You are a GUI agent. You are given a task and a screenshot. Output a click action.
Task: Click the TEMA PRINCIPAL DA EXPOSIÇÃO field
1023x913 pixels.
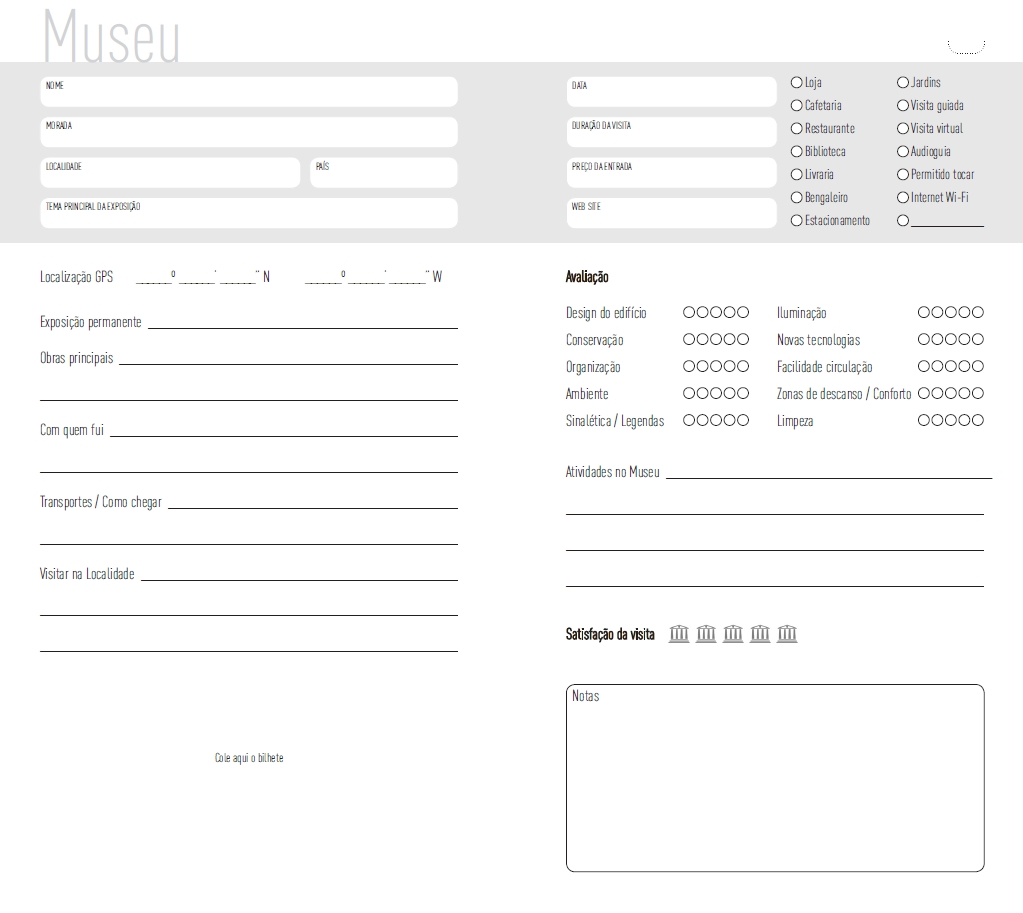coord(249,213)
